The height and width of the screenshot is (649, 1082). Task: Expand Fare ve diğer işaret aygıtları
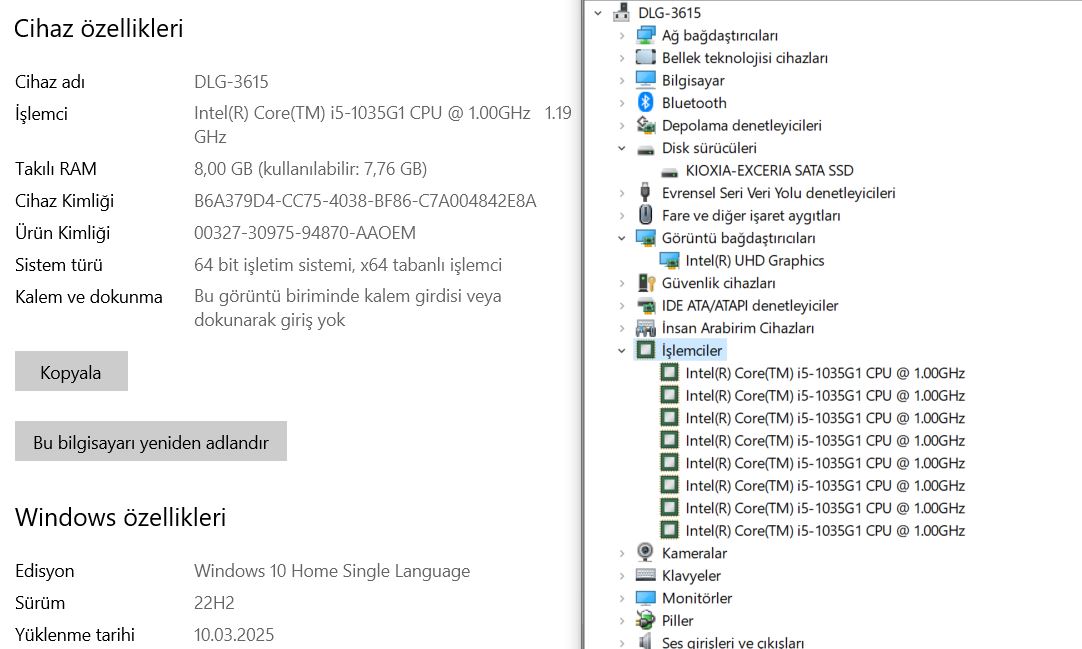[x=622, y=215]
